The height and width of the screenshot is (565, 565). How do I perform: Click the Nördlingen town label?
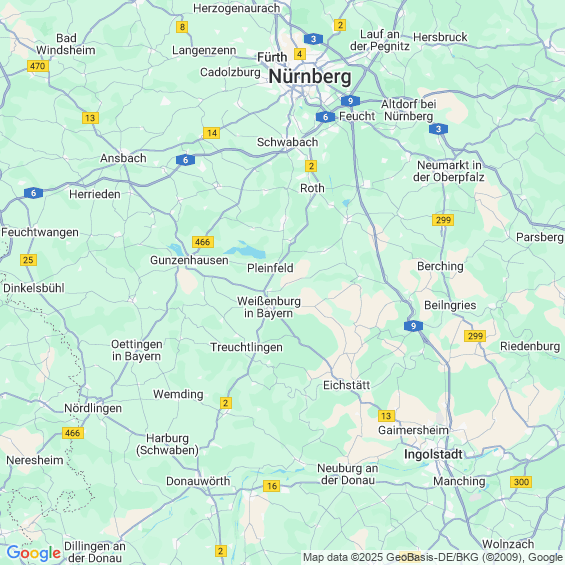93,408
